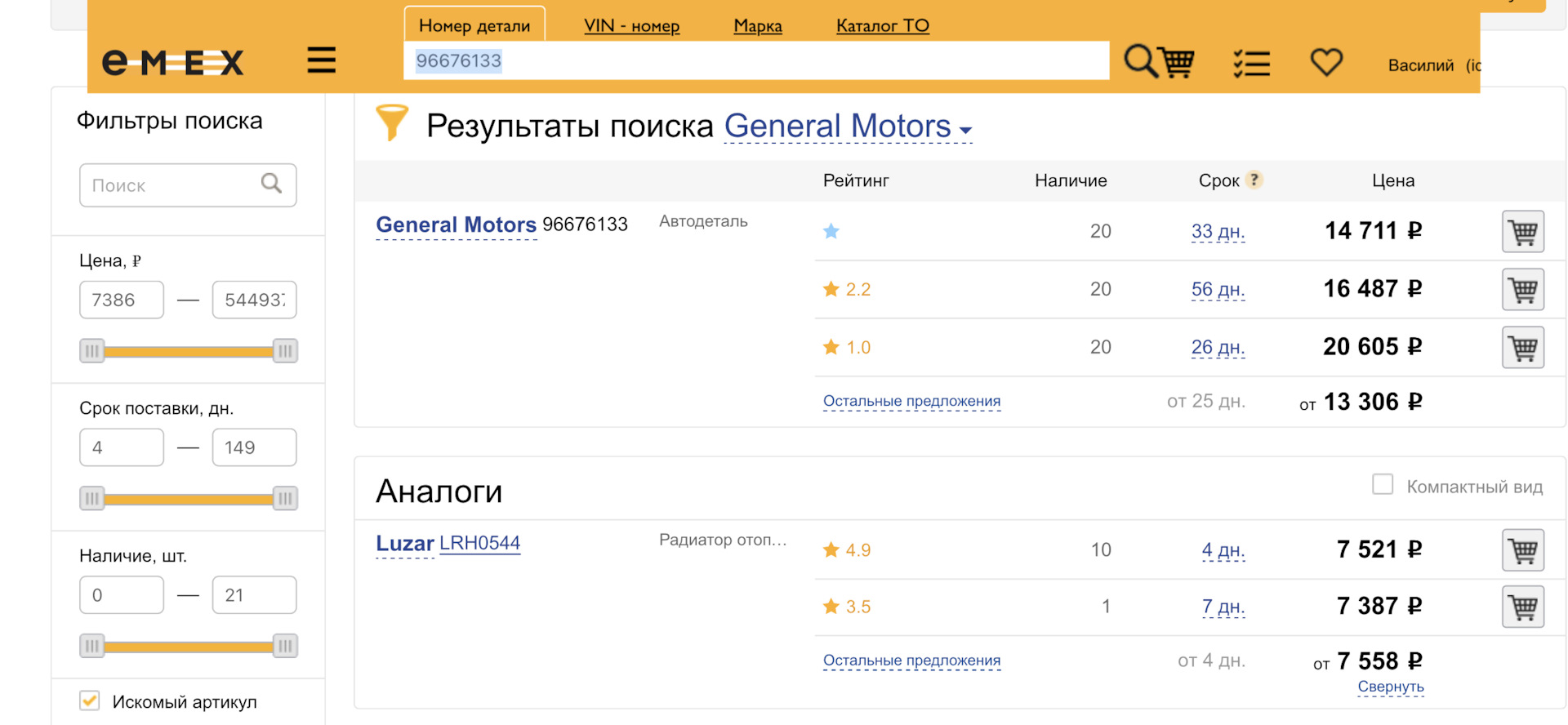1568x725 pixels.
Task: Switch to the VIN - номер tab
Action: (631, 26)
